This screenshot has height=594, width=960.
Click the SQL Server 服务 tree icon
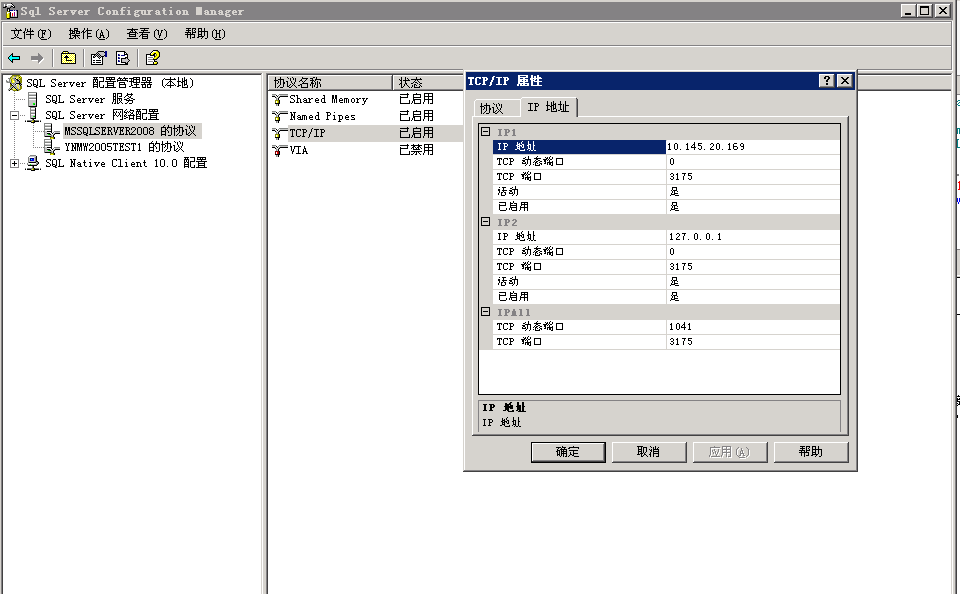coord(32,99)
